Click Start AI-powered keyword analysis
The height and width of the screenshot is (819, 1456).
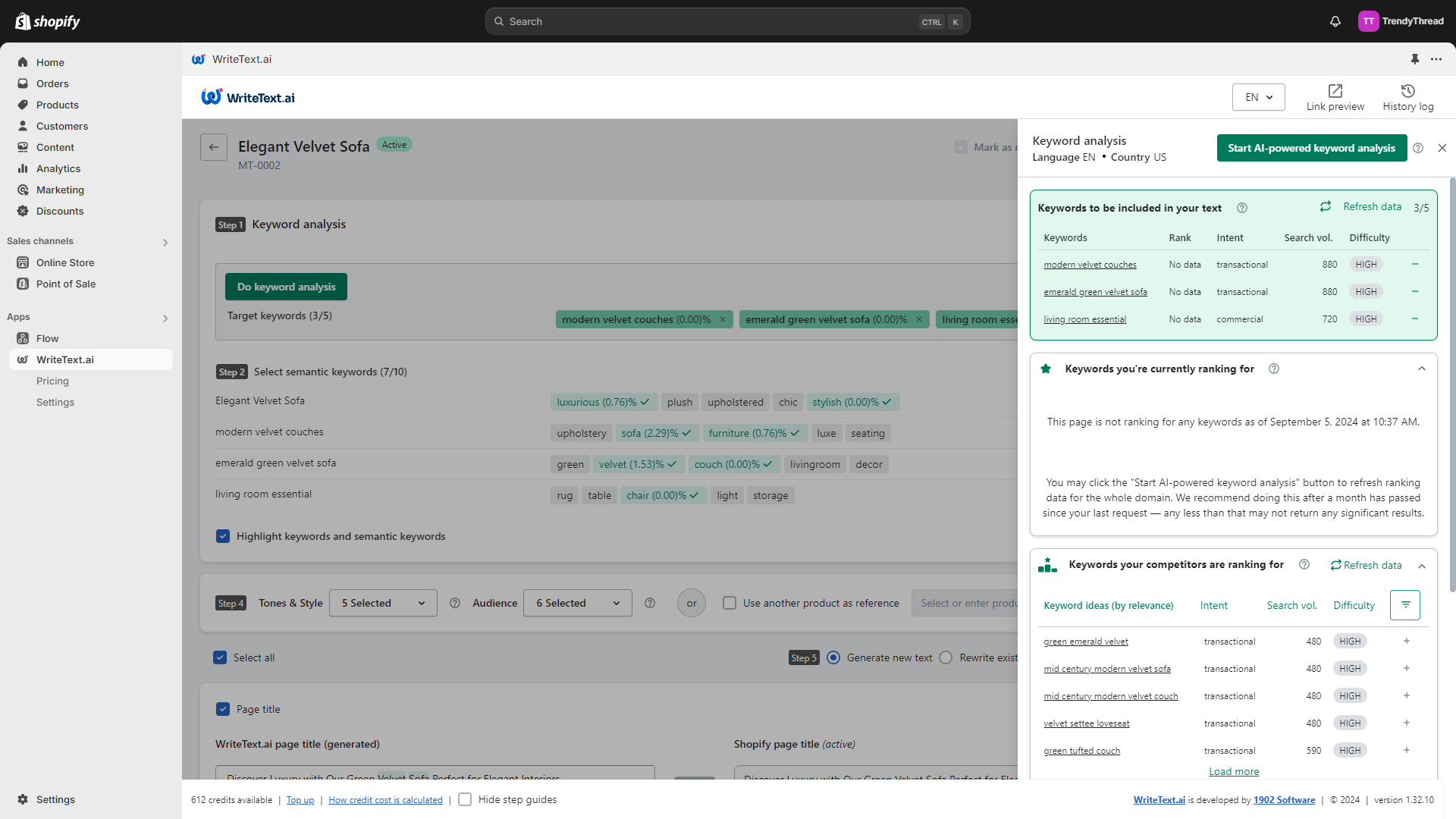click(1312, 148)
